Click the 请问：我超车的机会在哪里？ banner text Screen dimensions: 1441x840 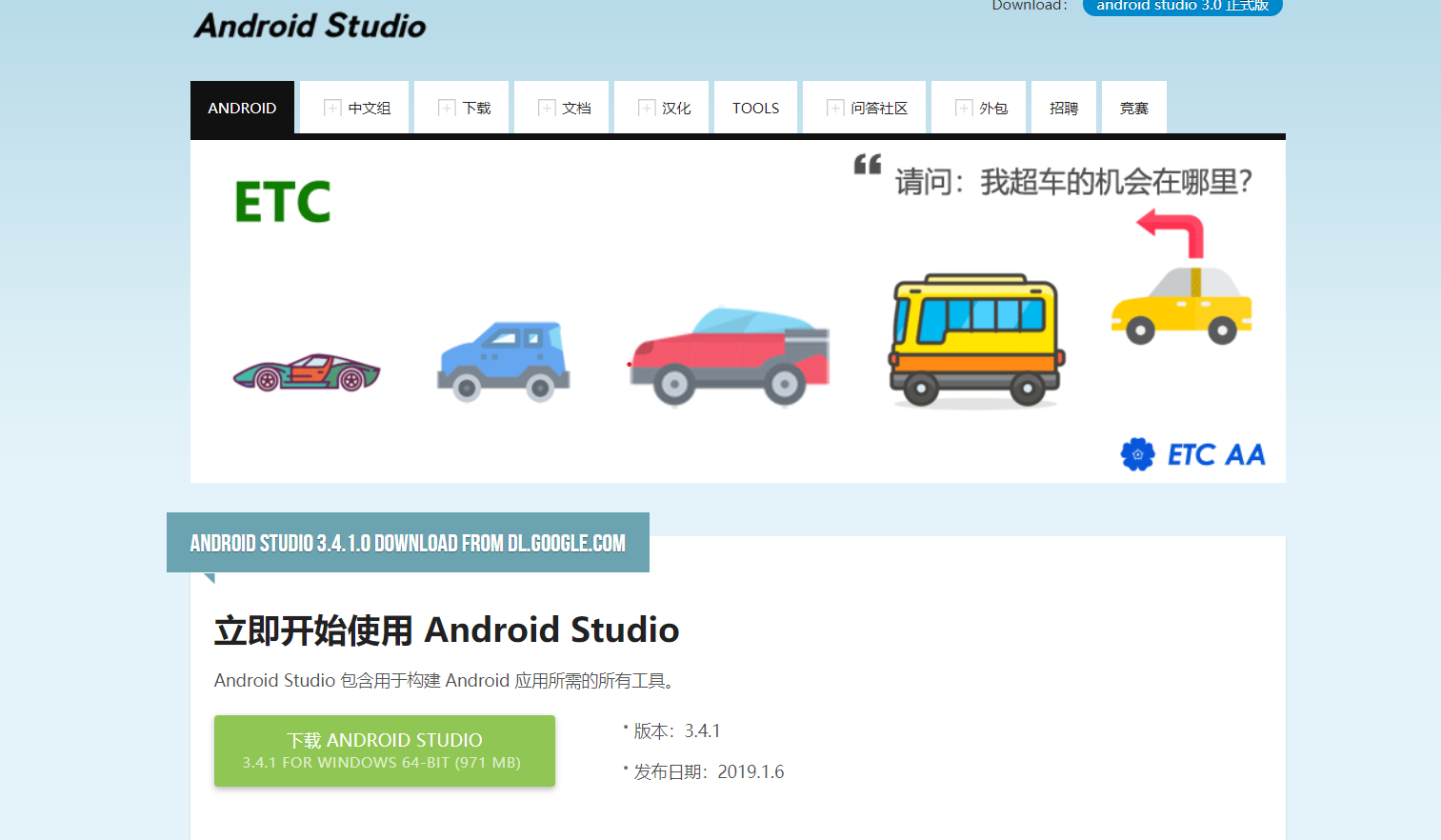point(1073,182)
